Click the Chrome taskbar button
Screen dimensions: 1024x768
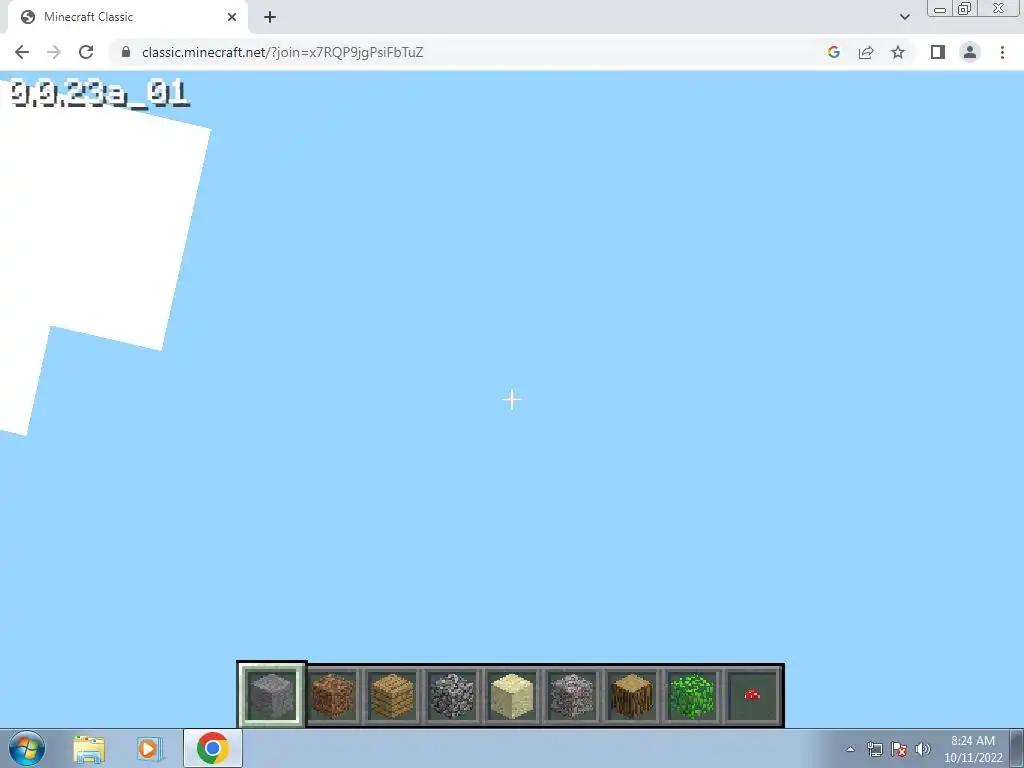[213, 748]
